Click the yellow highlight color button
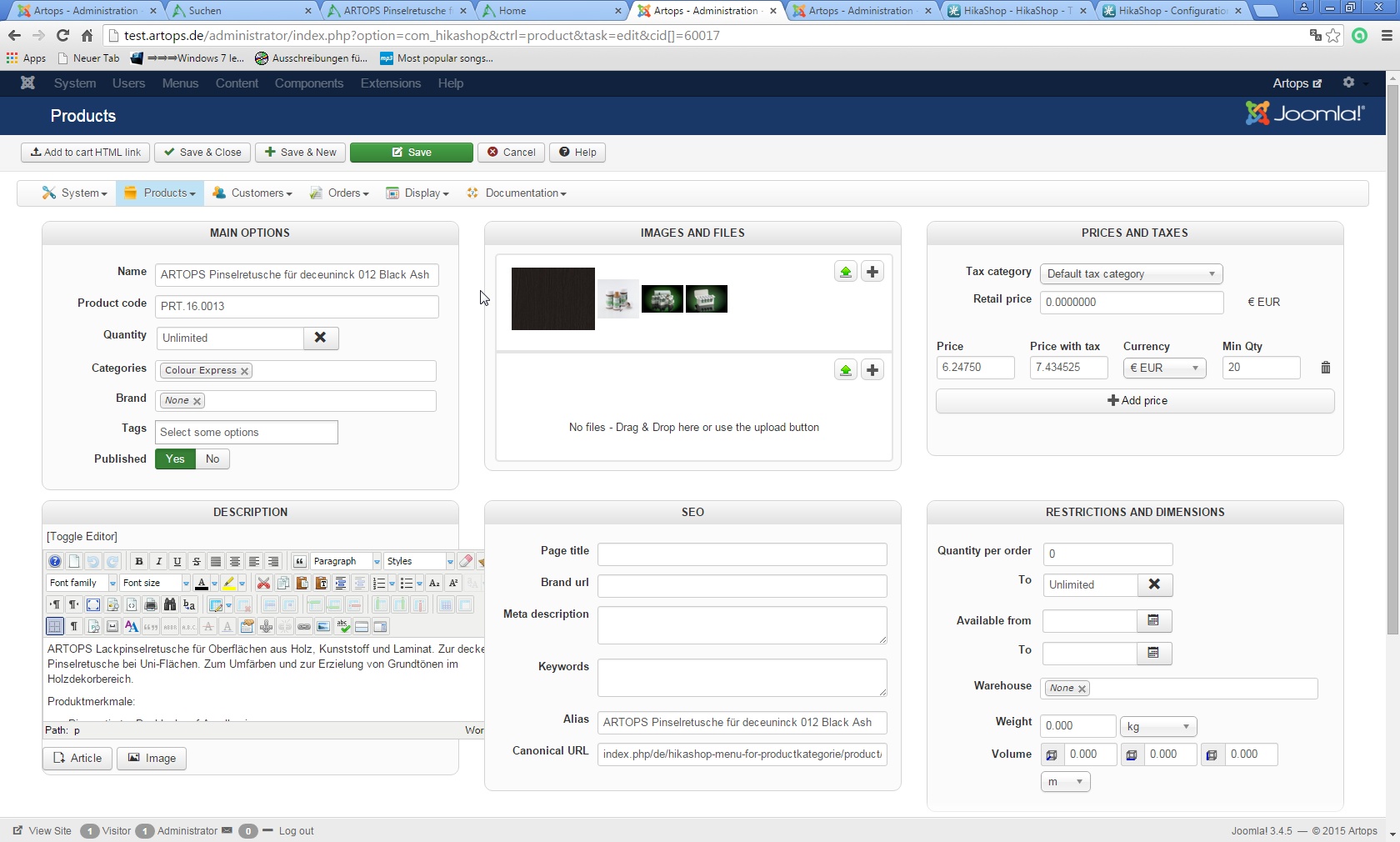This screenshot has width=1400, height=842. [x=229, y=583]
